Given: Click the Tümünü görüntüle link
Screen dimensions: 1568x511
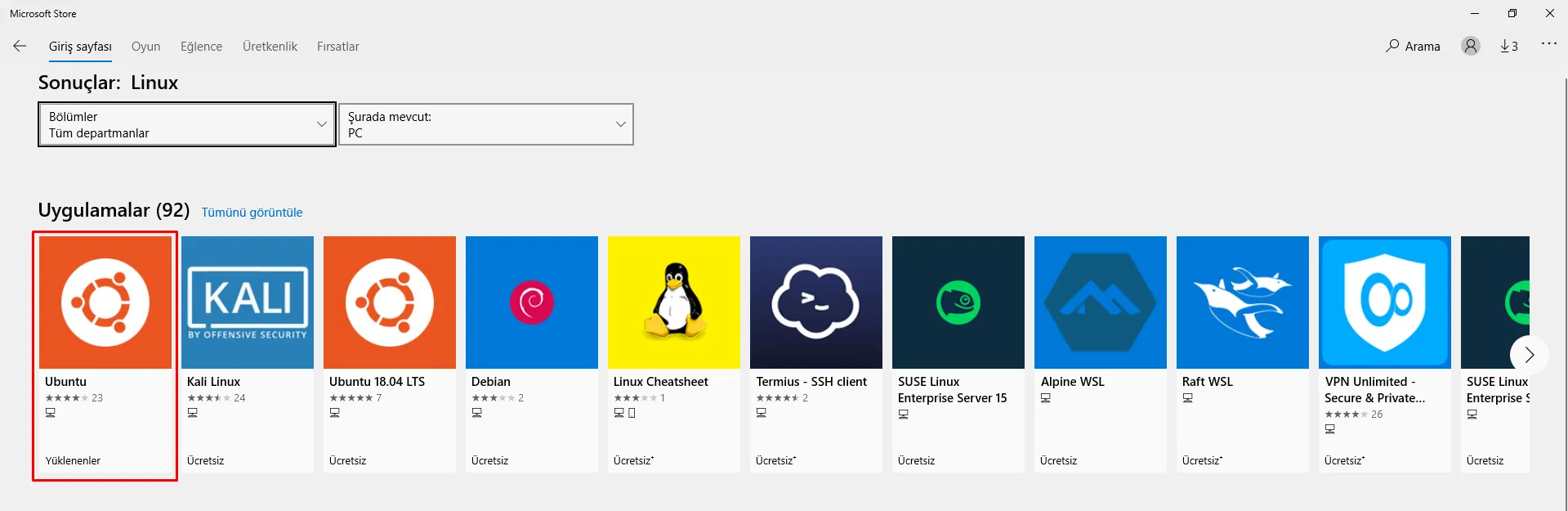Looking at the screenshot, I should [x=252, y=213].
